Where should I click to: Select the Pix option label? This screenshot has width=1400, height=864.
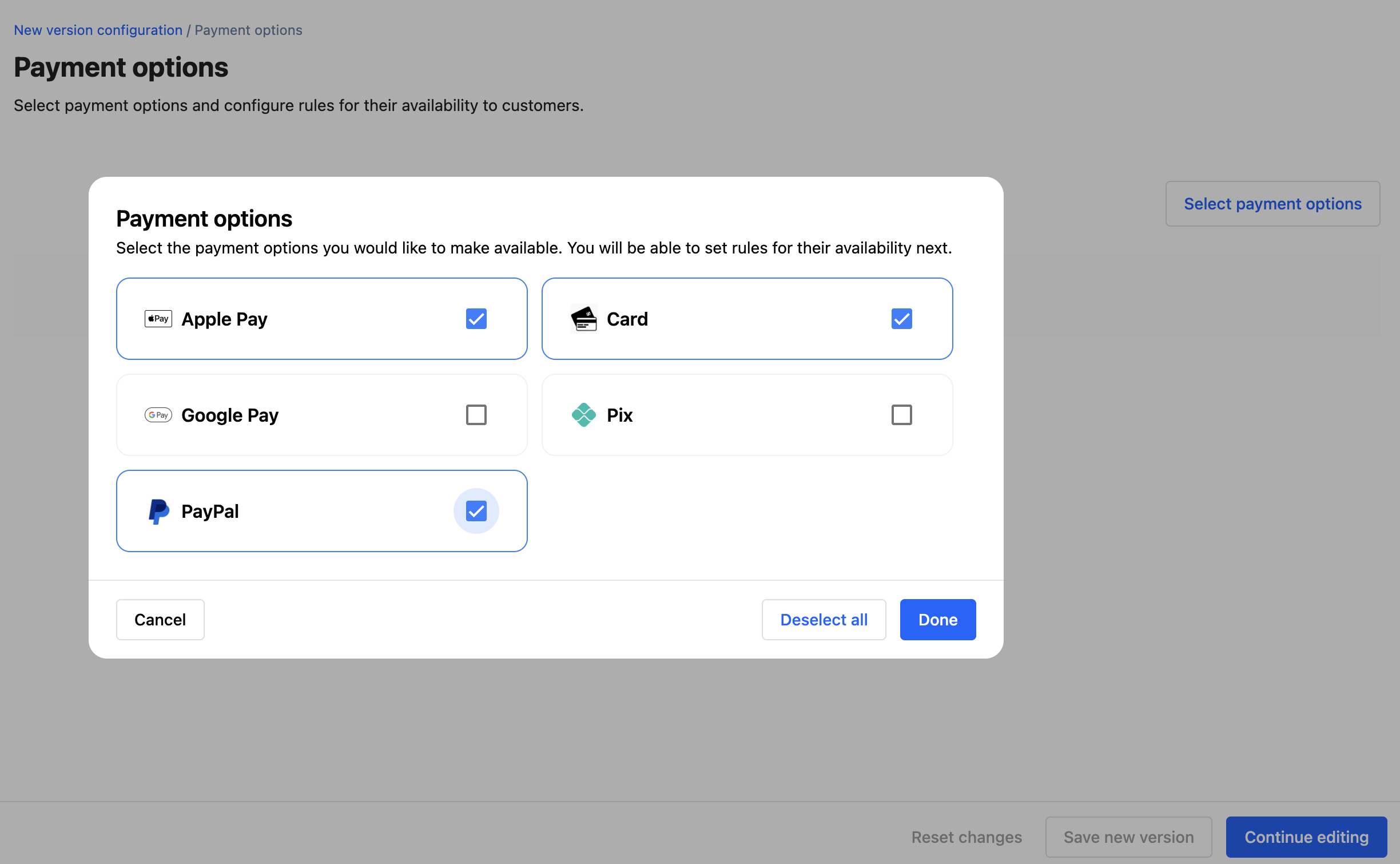[619, 415]
